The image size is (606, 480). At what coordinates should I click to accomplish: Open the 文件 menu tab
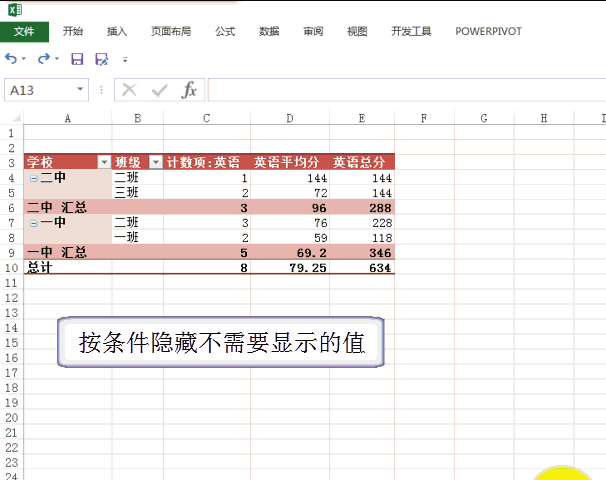(x=24, y=31)
